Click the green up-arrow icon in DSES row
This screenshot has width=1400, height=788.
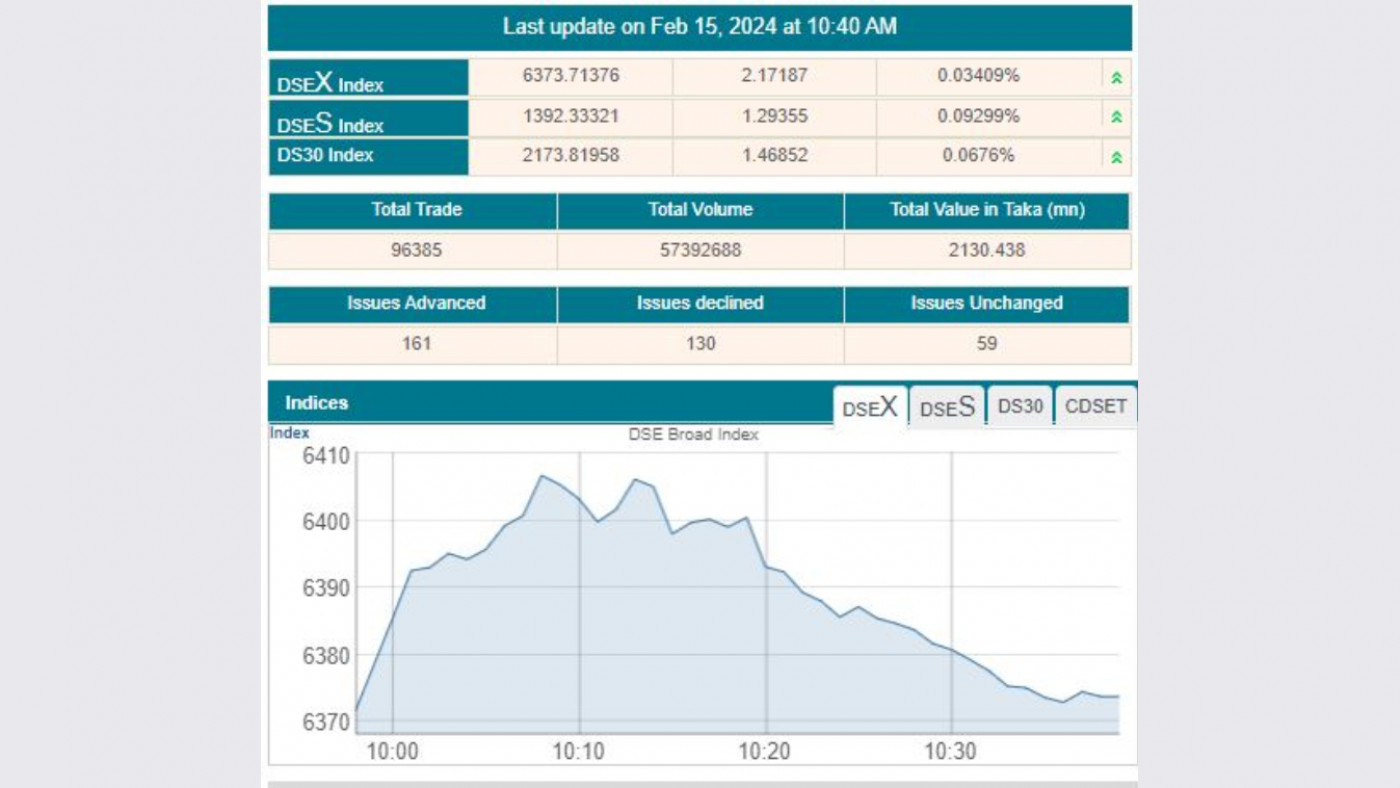1116,117
